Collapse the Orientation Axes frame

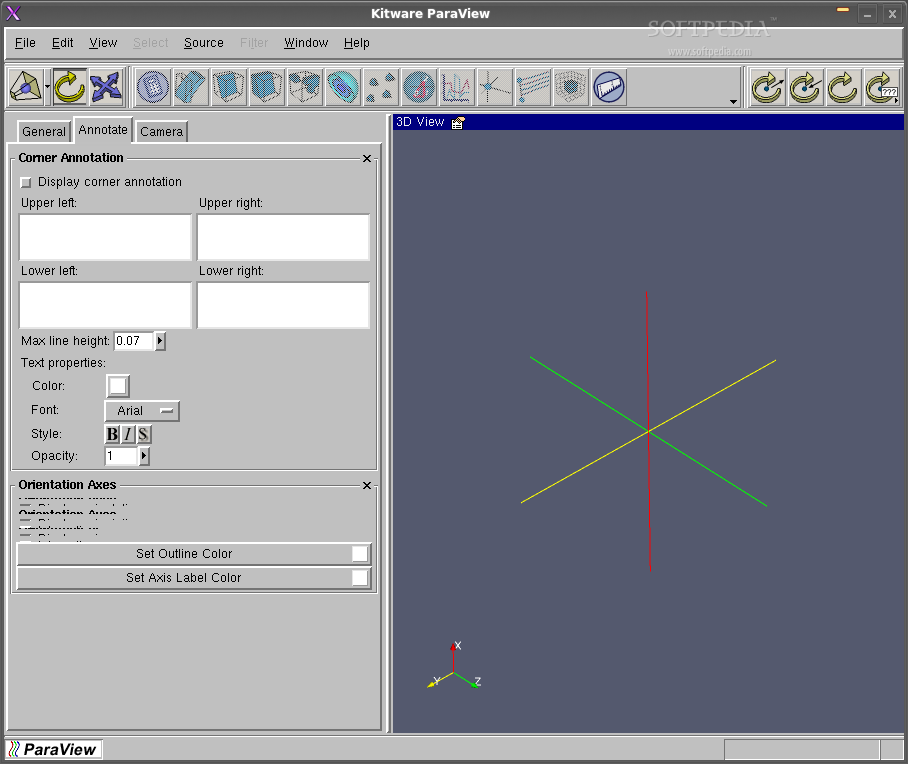[367, 485]
